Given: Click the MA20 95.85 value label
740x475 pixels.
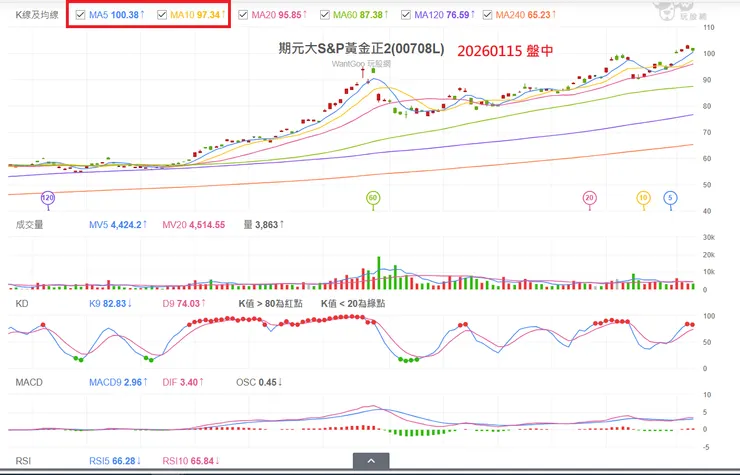Looking at the screenshot, I should coord(279,15).
